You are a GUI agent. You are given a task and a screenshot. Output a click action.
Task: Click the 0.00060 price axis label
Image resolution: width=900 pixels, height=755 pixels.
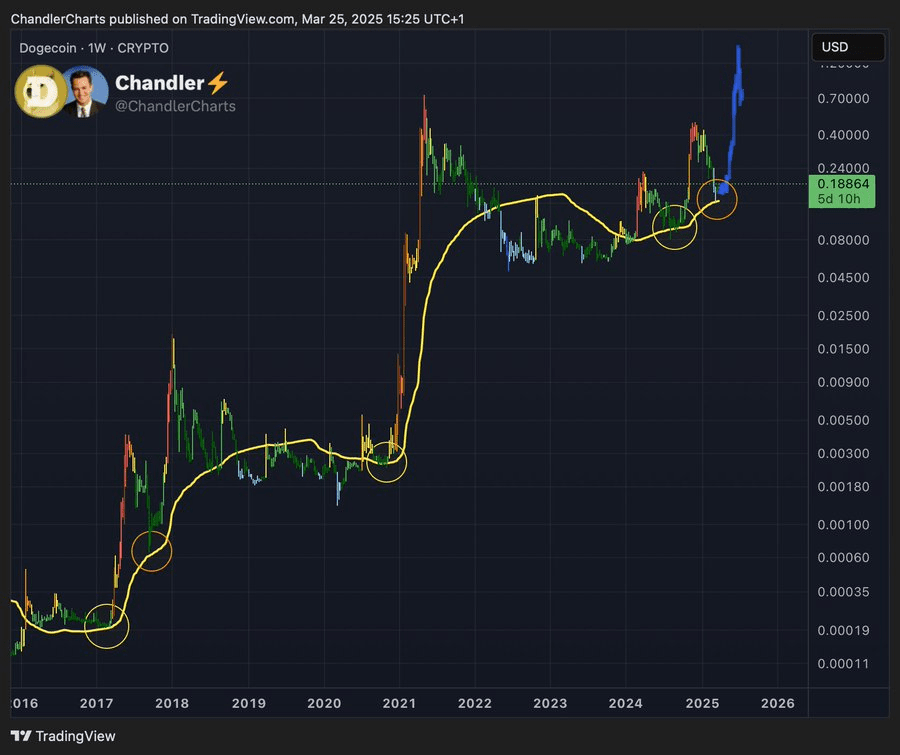[x=843, y=557]
